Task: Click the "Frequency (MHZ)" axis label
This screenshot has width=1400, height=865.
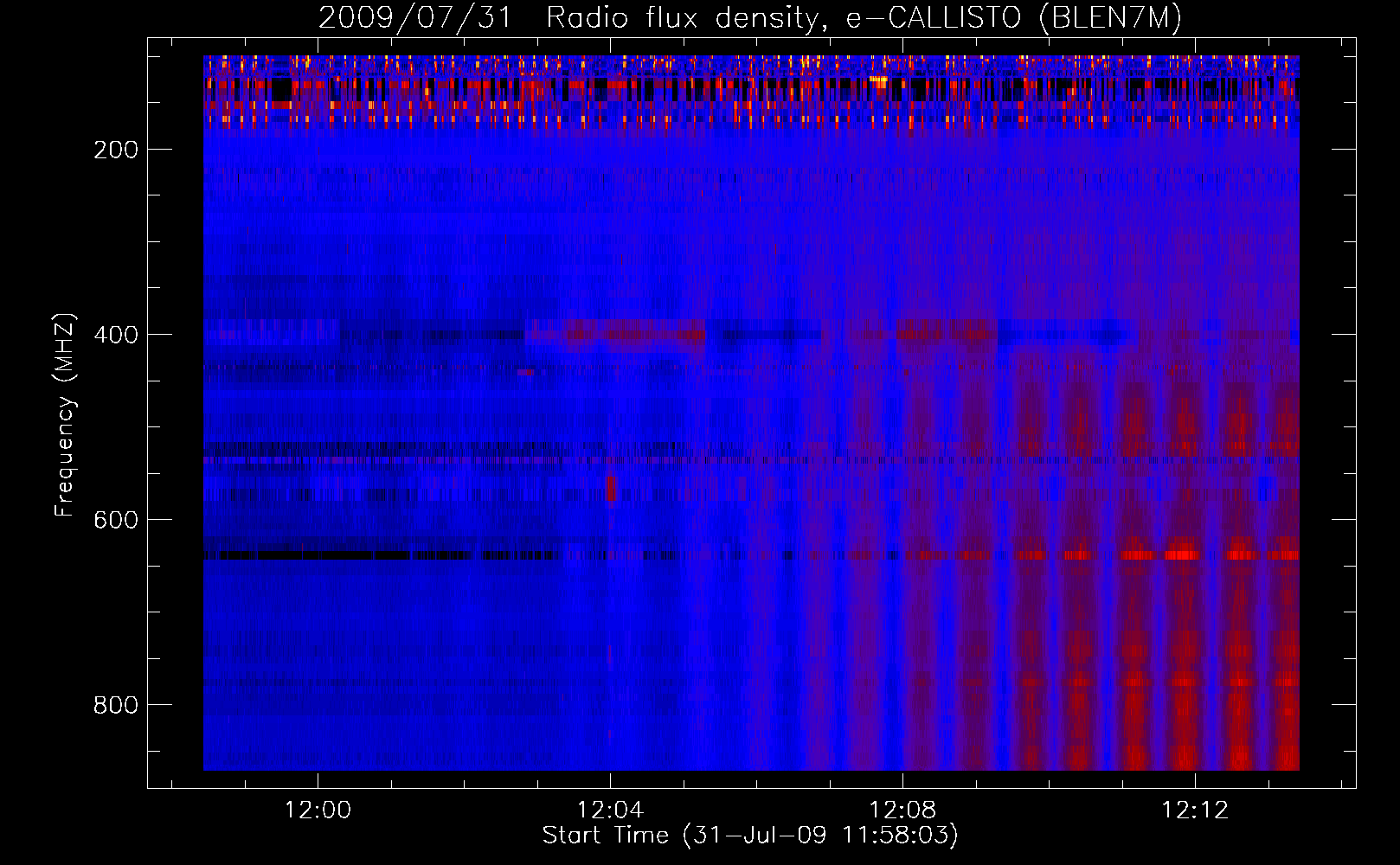Action: point(65,414)
